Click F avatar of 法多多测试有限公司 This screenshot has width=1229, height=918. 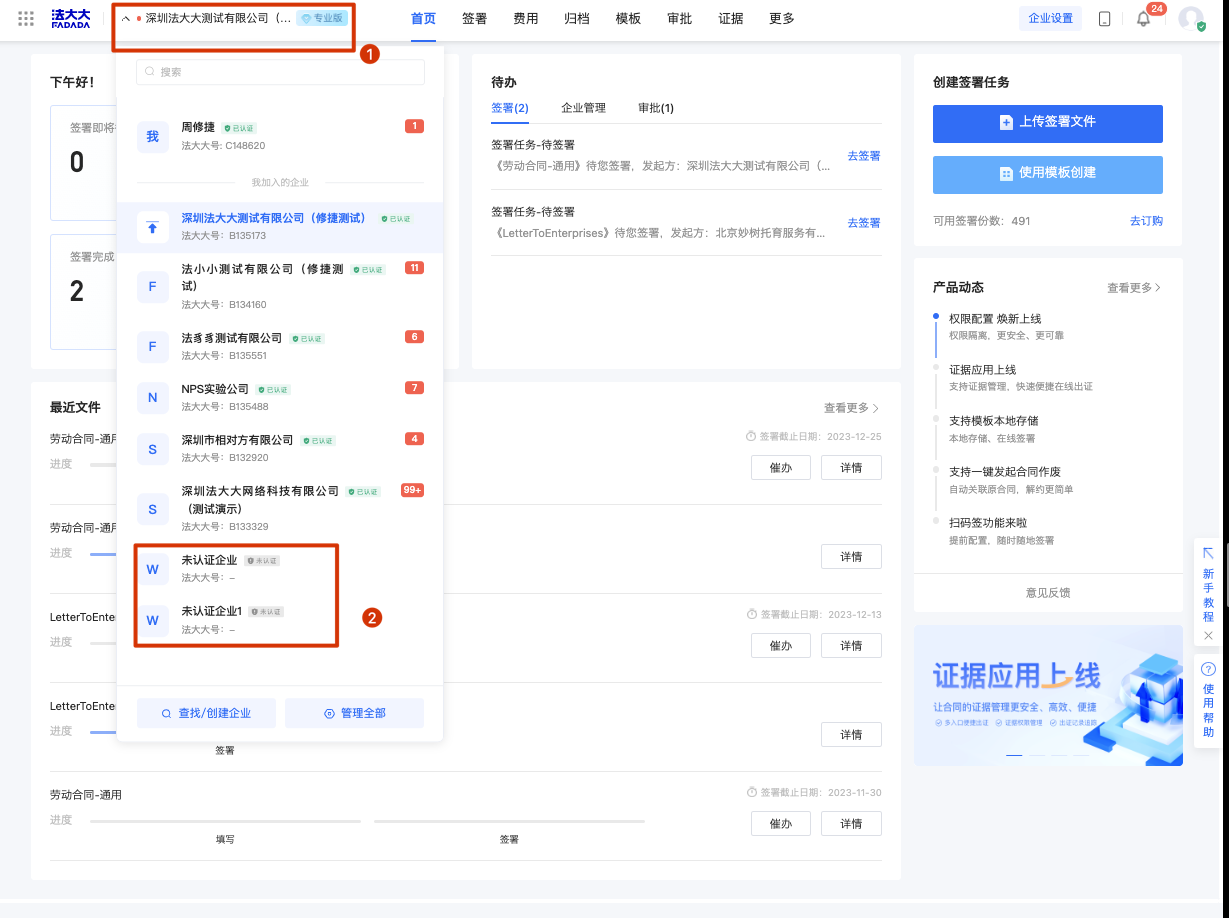(x=153, y=347)
